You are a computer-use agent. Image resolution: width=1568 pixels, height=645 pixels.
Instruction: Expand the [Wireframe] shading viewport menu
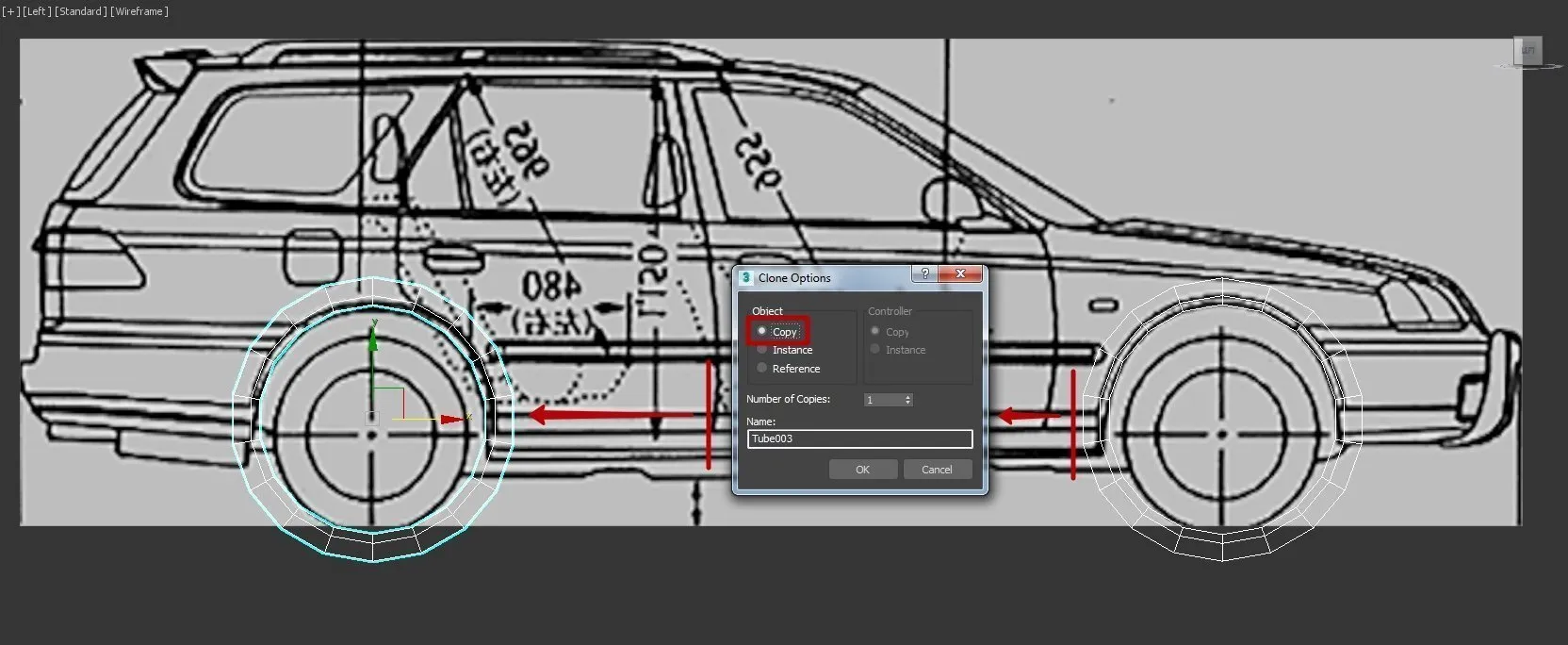(x=139, y=11)
